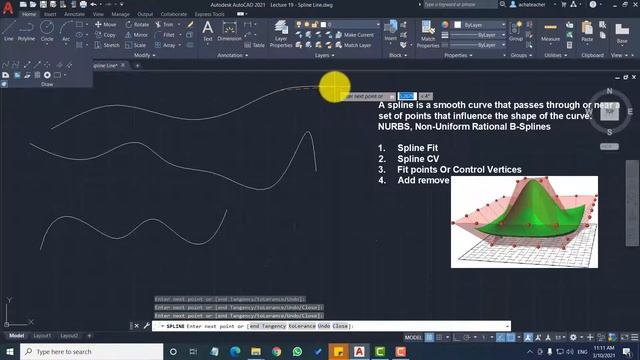This screenshot has height=360, width=640.
Task: Select the Line tool
Action: tap(8, 31)
